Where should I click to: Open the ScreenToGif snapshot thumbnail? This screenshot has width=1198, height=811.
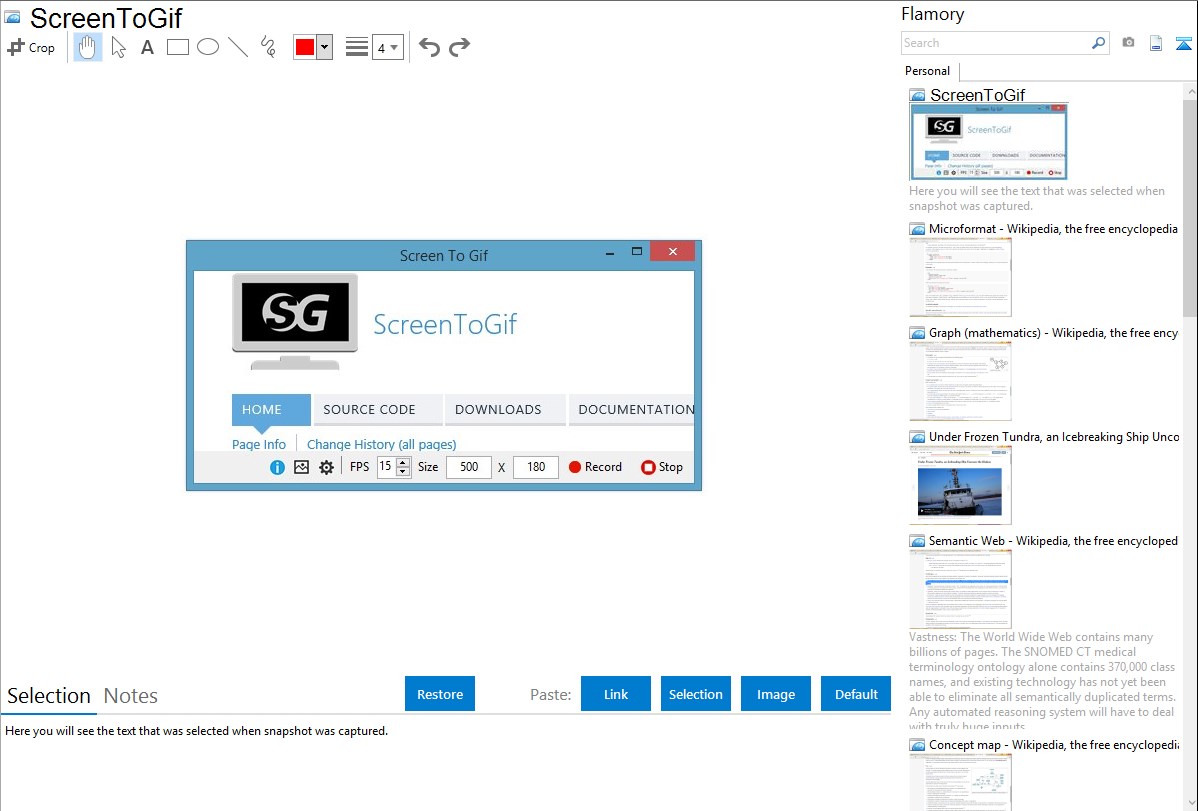(x=989, y=142)
